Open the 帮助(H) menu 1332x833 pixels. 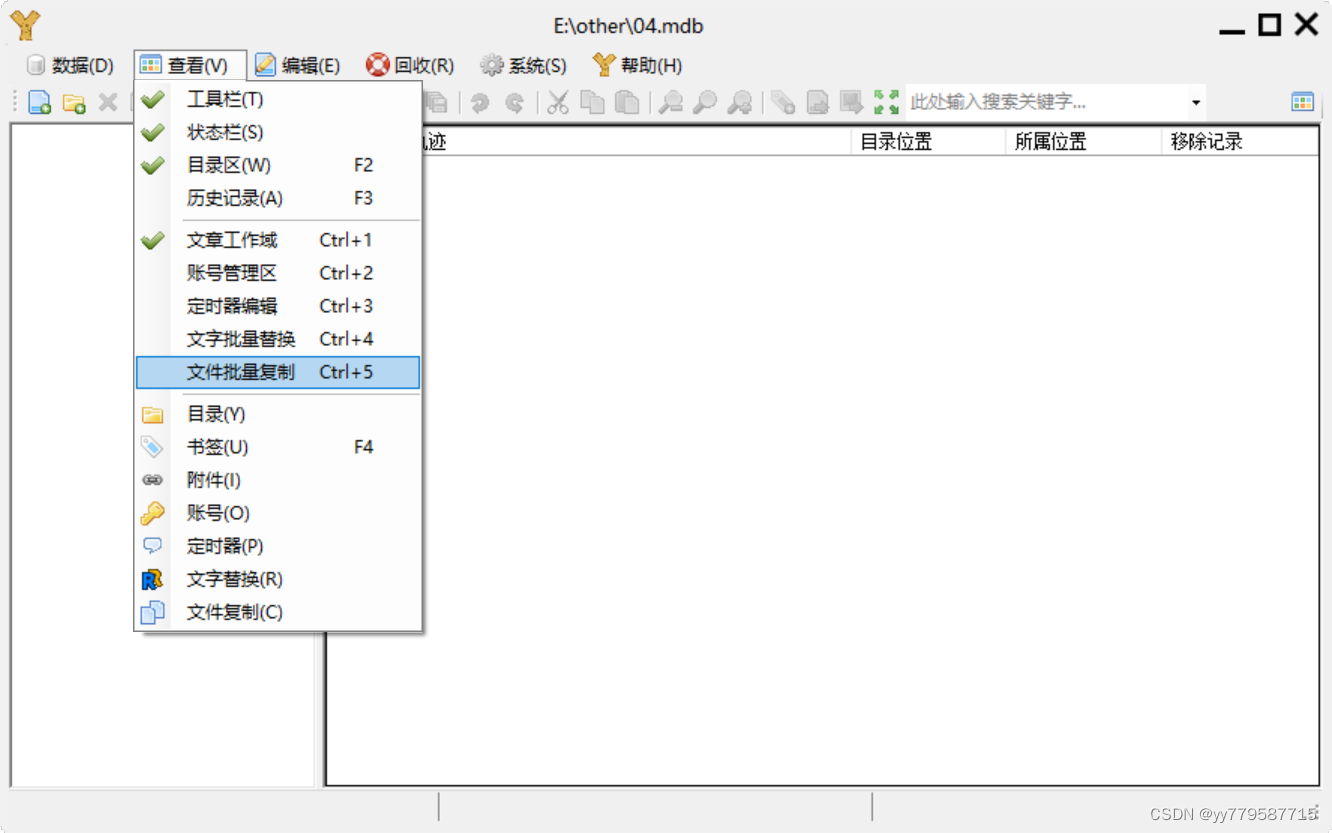tap(638, 66)
